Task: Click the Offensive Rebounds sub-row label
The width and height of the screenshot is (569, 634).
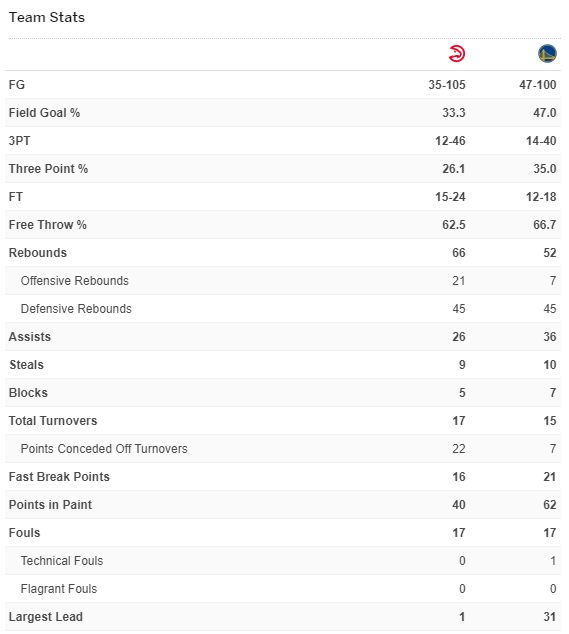Action: [x=74, y=281]
